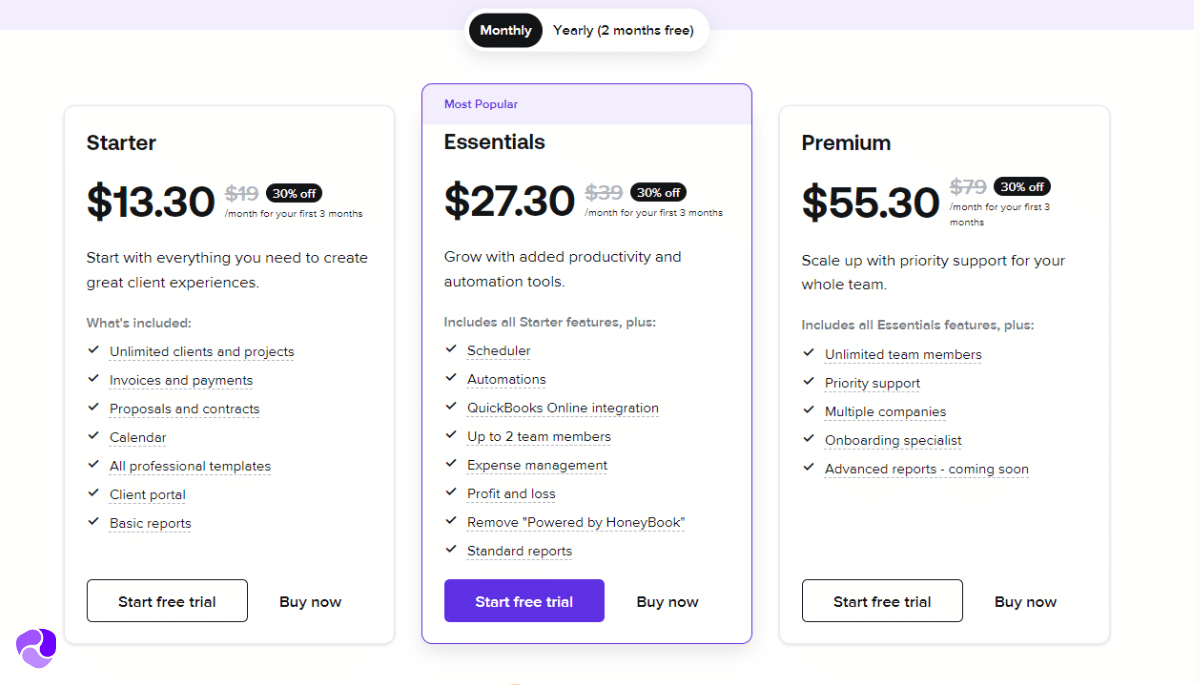The height and width of the screenshot is (685, 1200).
Task: Click the Proposals and contracts feature
Action: pyautogui.click(x=184, y=409)
